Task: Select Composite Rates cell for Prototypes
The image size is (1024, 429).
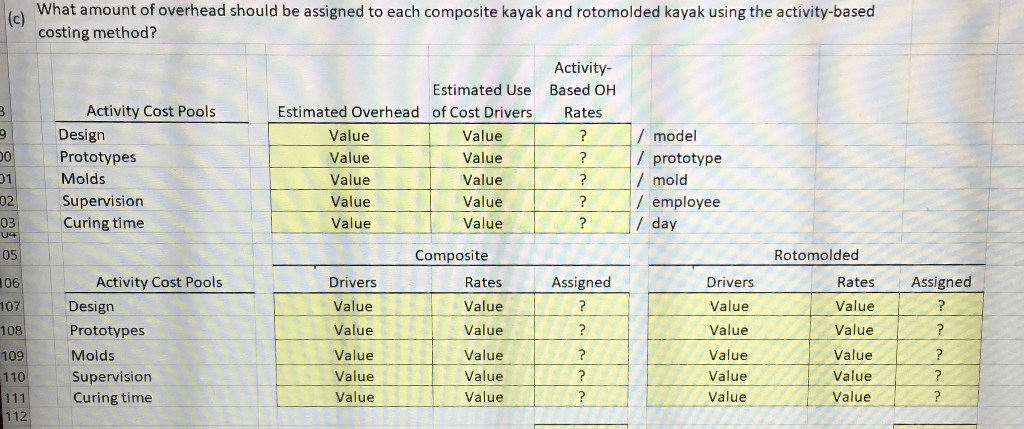Action: [x=483, y=330]
